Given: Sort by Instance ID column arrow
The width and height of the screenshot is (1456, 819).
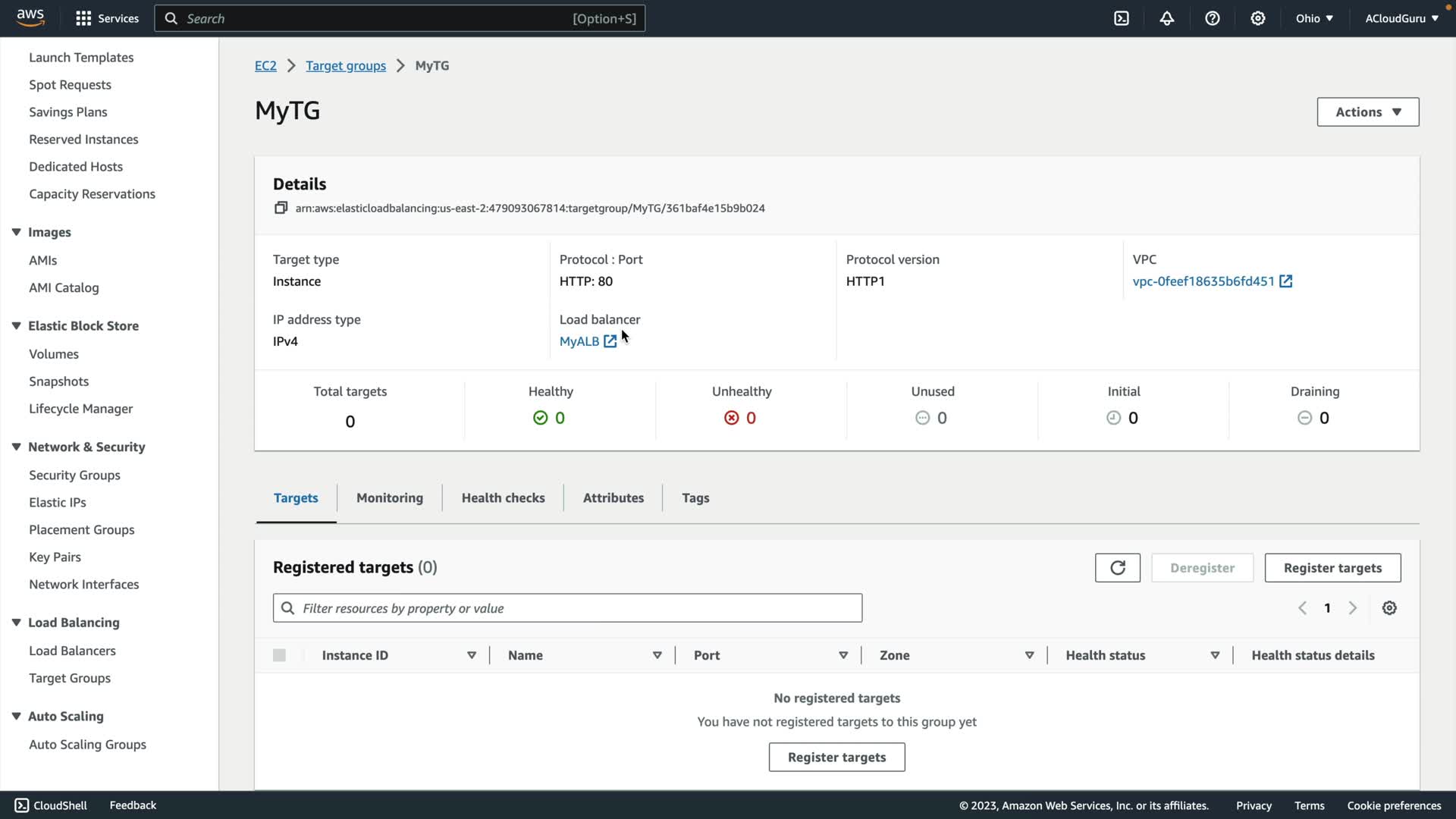Looking at the screenshot, I should [472, 655].
